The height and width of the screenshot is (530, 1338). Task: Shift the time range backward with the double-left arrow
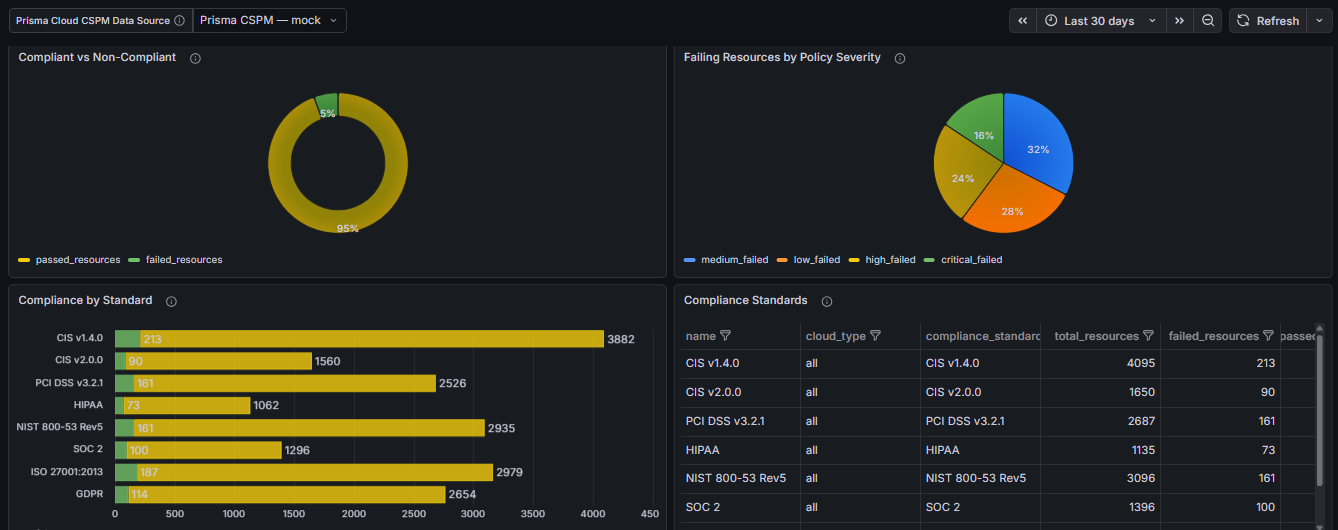pyautogui.click(x=1023, y=20)
